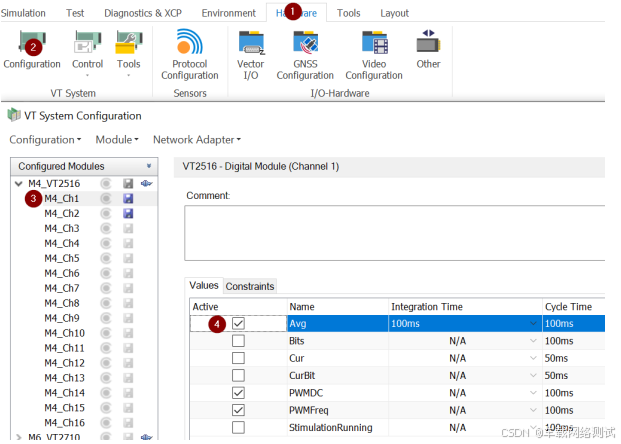The width and height of the screenshot is (621, 444).
Task: Click the Cycle Time column header
Action: pyautogui.click(x=573, y=307)
